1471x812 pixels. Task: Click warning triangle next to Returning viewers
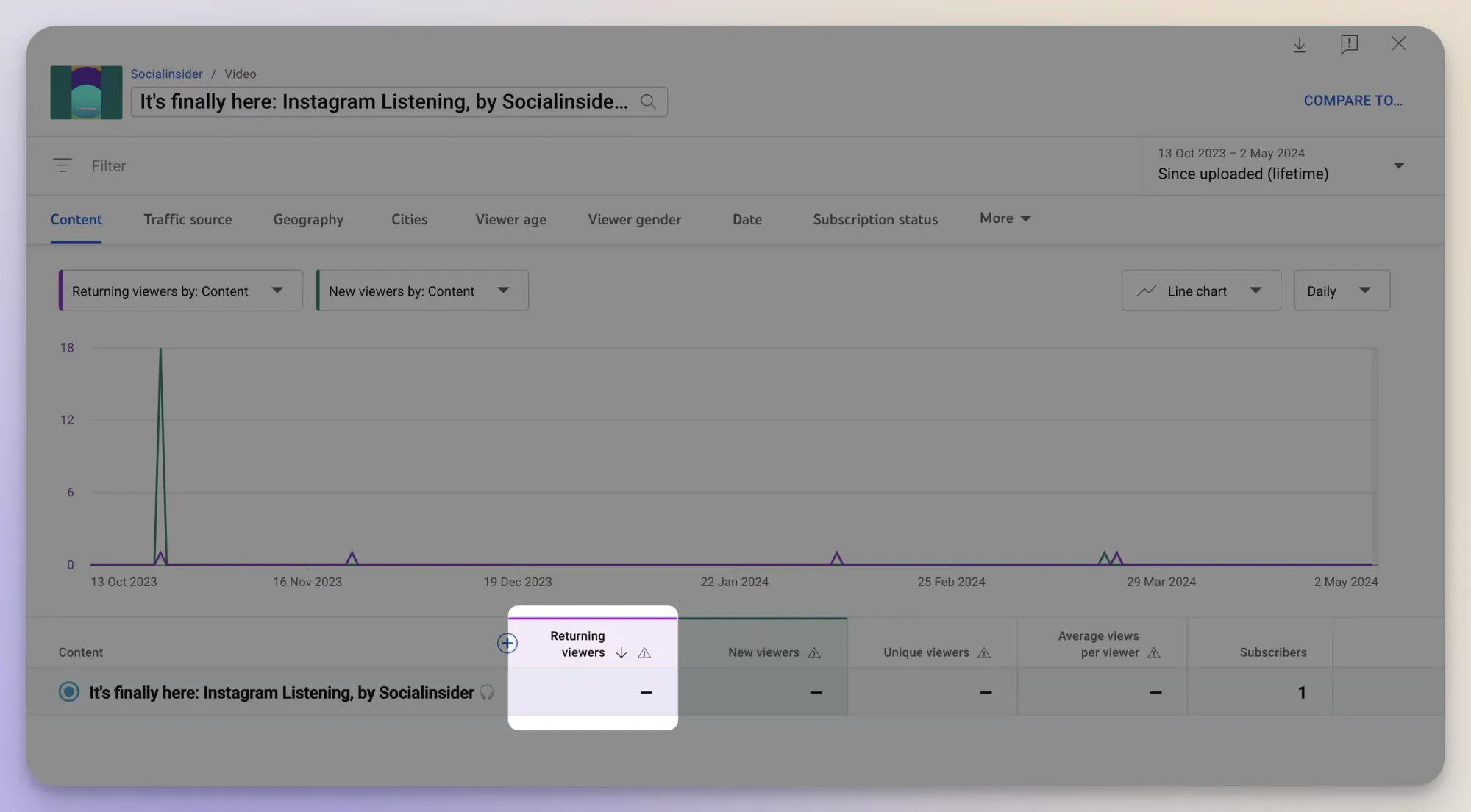coord(644,652)
